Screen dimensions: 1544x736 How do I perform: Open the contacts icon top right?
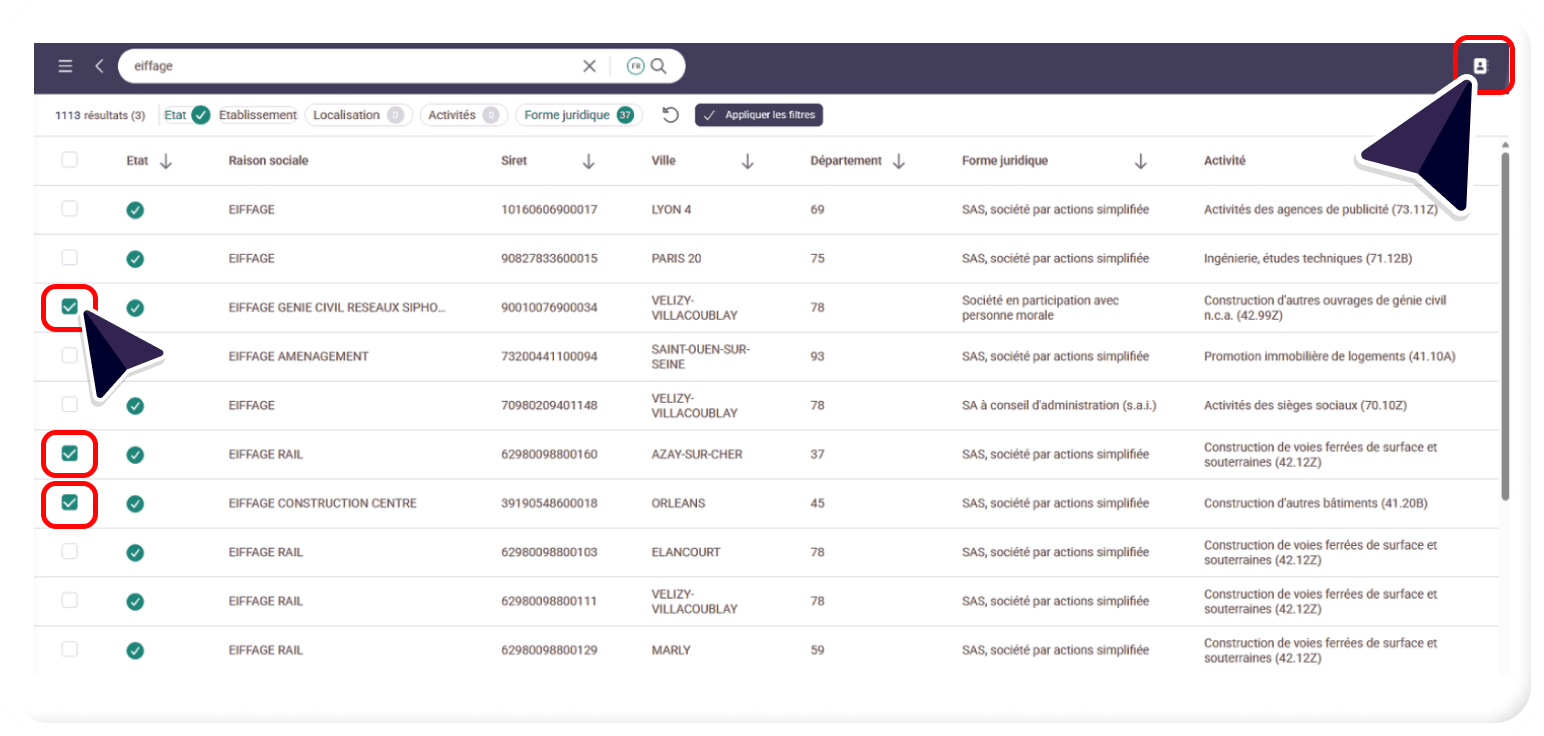point(1481,66)
